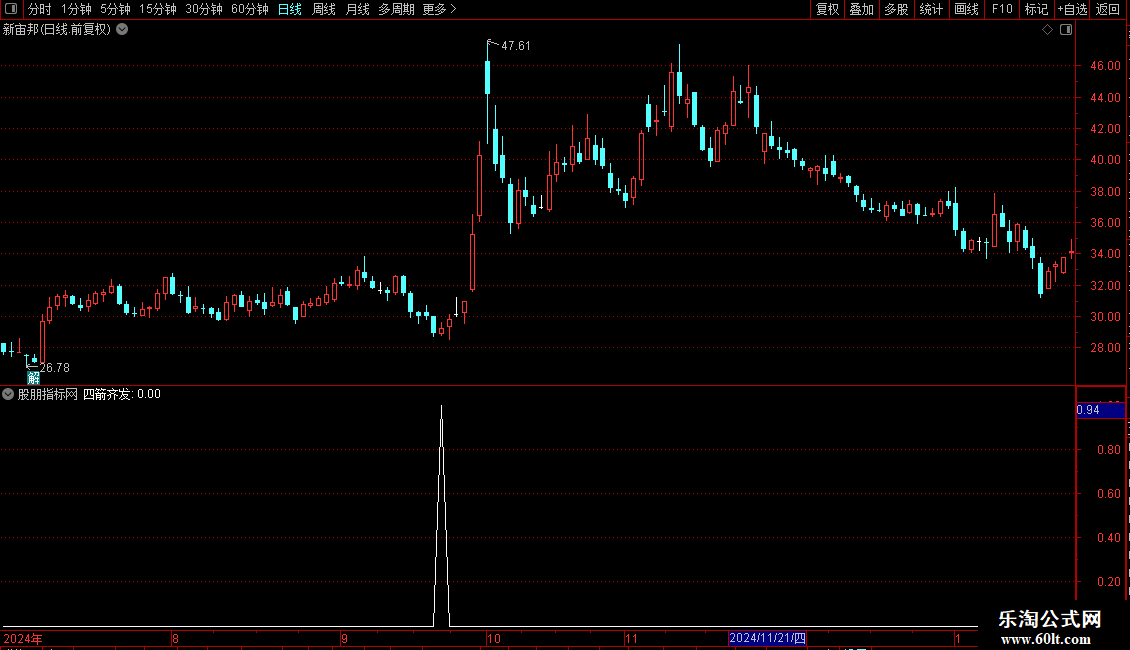1130x650 pixels.
Task: Click the 返回 back button
Action: click(1108, 9)
